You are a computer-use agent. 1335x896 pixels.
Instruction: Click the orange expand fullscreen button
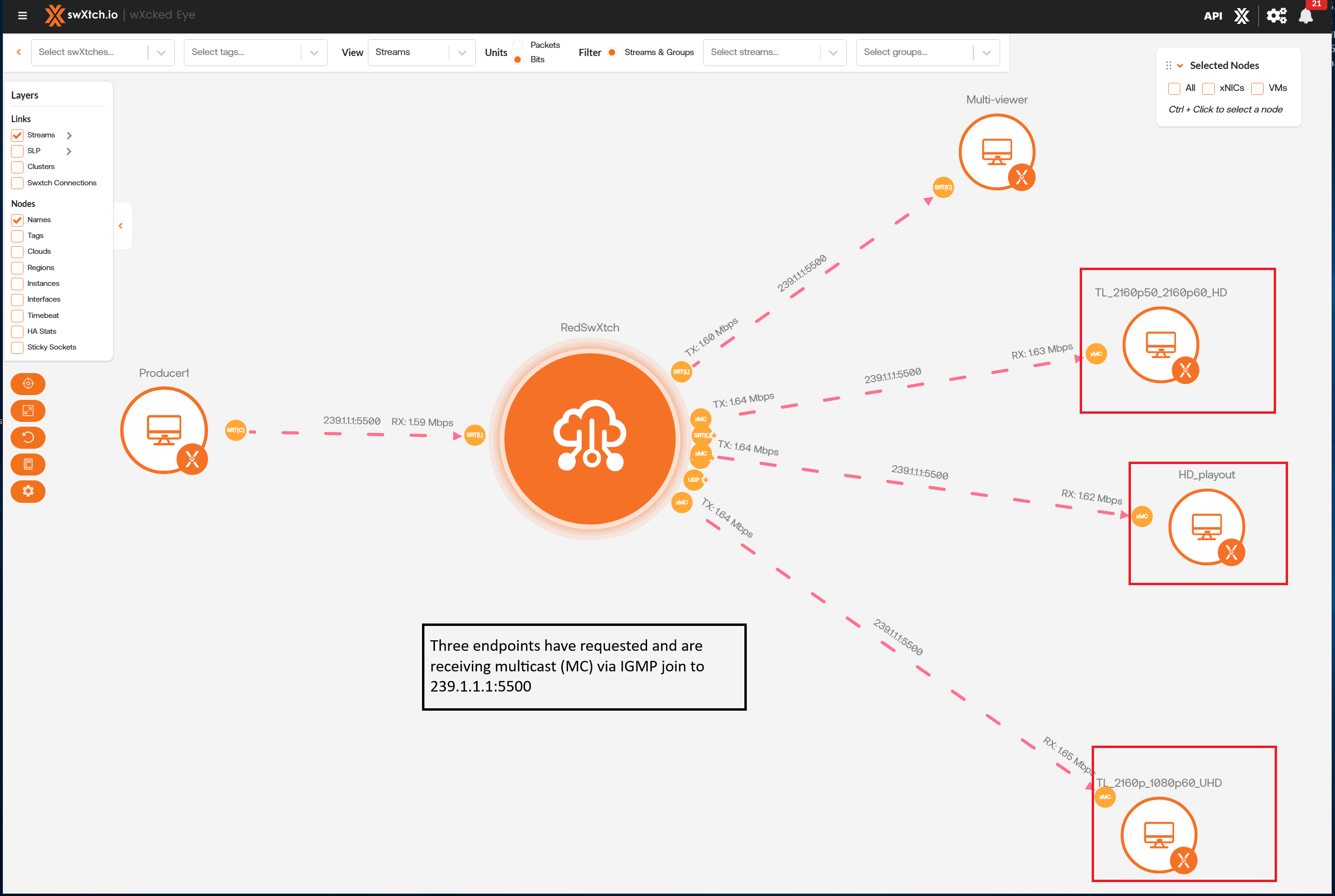pos(28,410)
